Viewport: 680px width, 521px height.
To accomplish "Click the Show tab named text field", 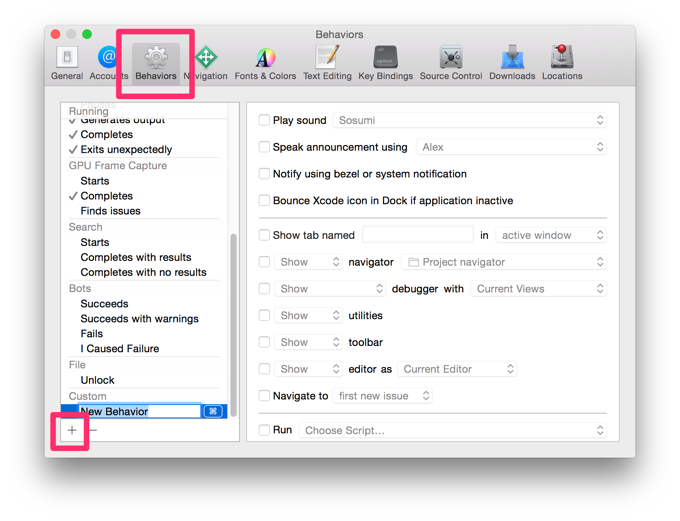I will pos(418,235).
